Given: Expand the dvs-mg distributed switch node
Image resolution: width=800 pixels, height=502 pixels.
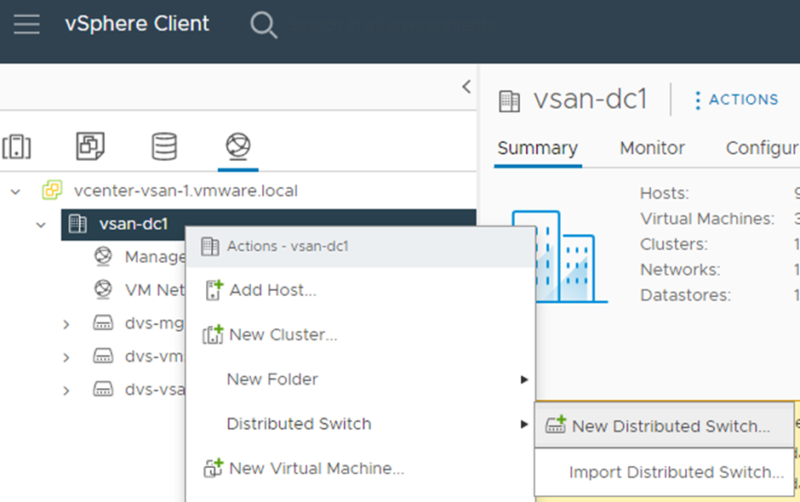Looking at the screenshot, I should click(x=66, y=324).
